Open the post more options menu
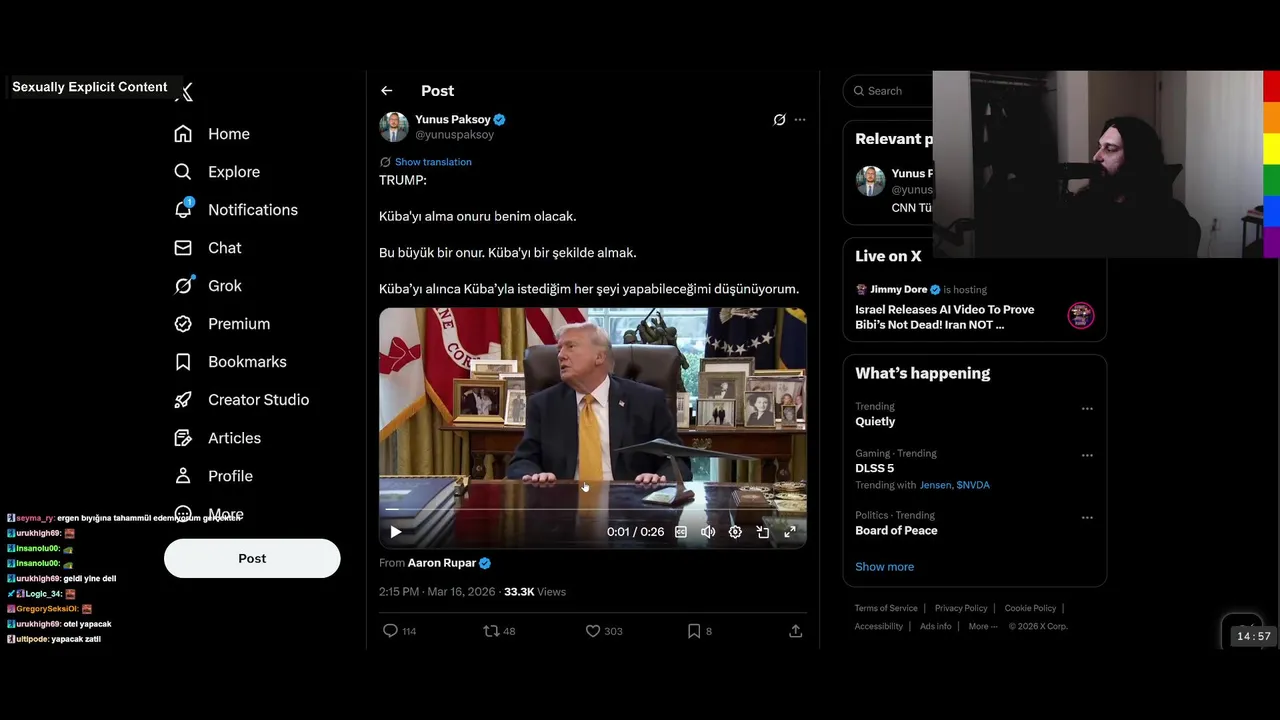This screenshot has width=1280, height=720. (800, 120)
